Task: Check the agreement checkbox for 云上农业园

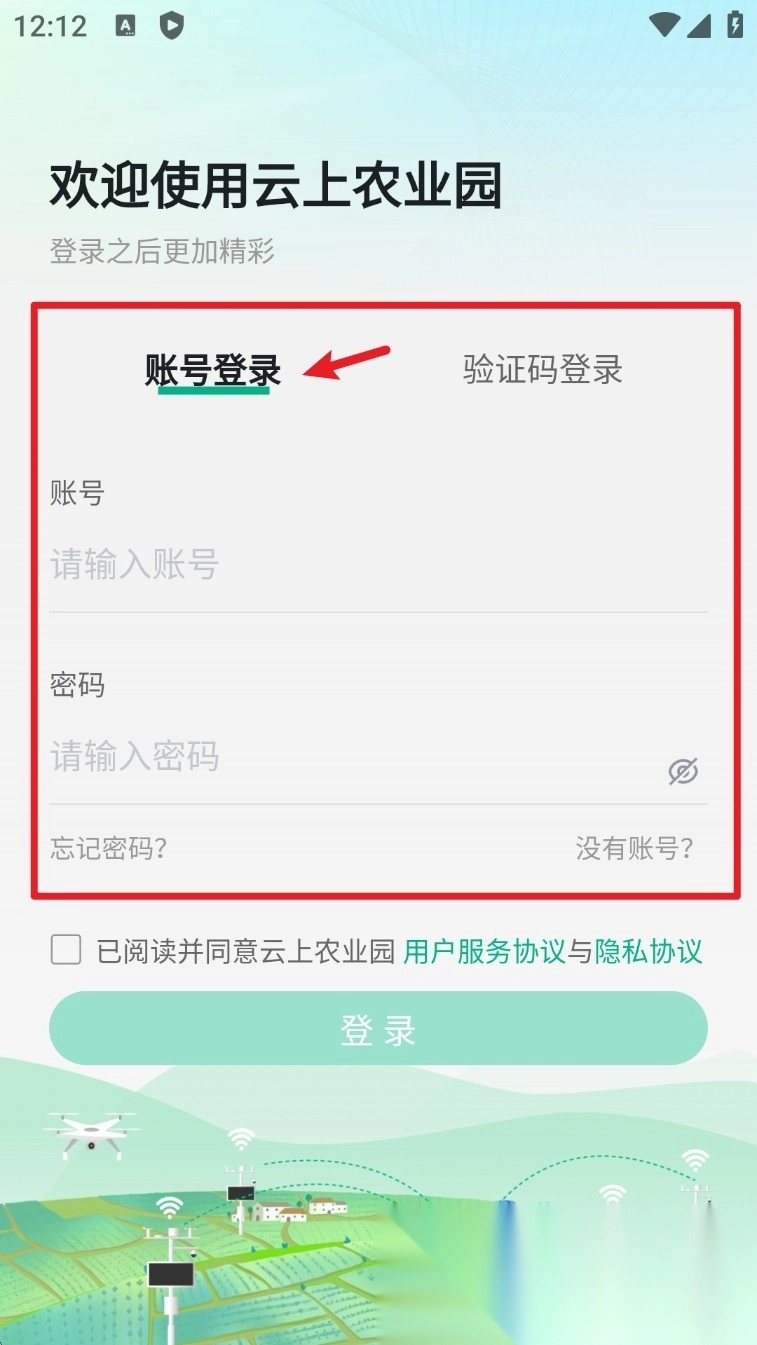Action: pyautogui.click(x=66, y=950)
